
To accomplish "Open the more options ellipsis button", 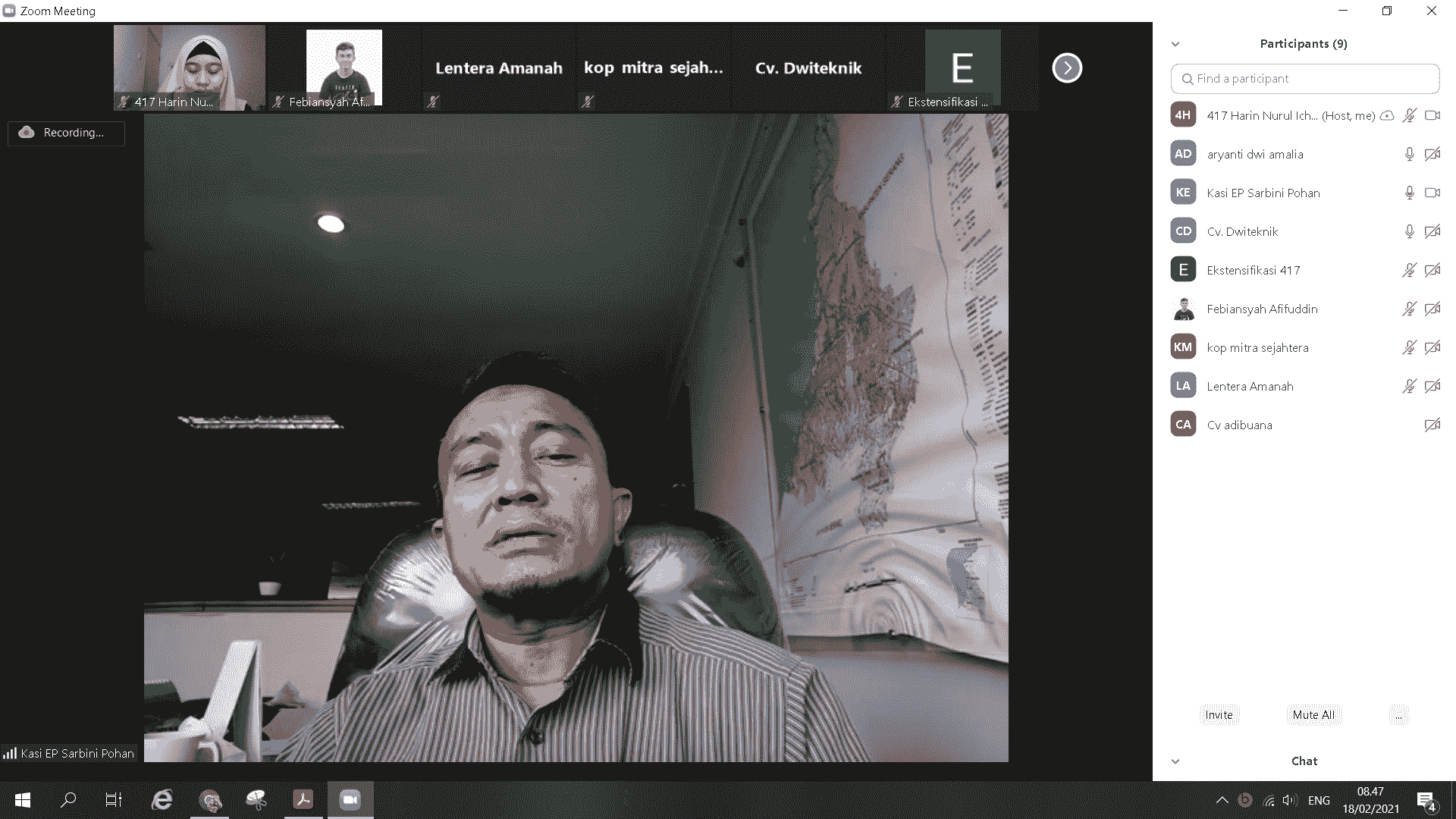I will (1398, 714).
